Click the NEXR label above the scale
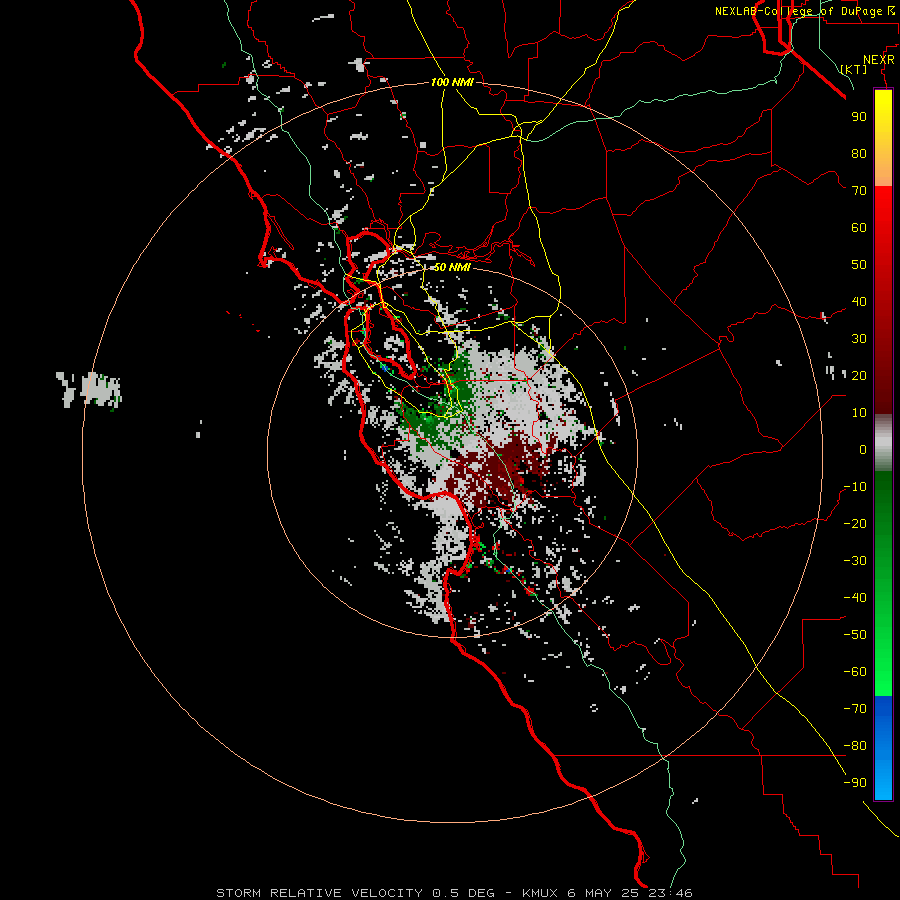This screenshot has height=900, width=900. 879,60
